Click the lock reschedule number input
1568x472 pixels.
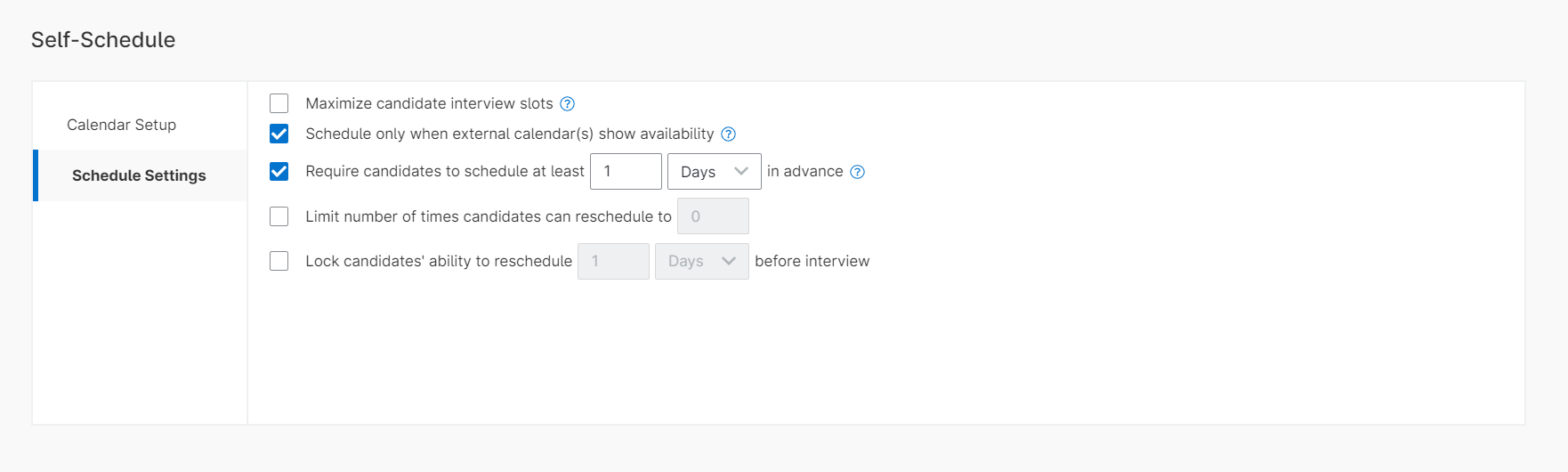tap(613, 262)
